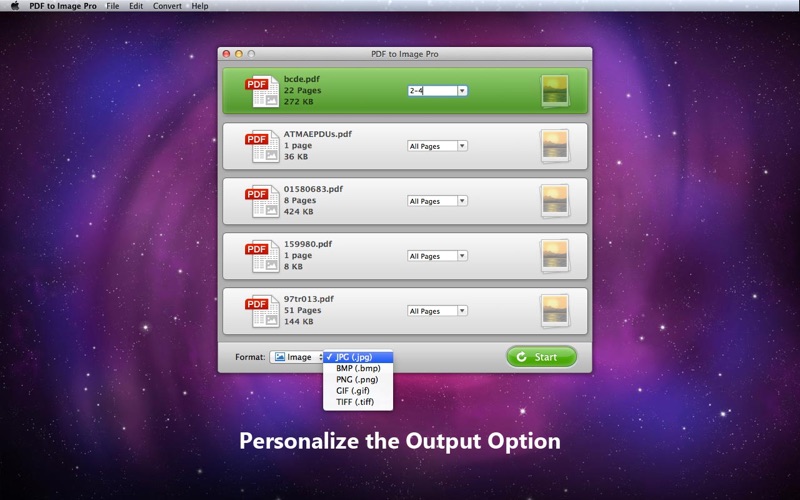
Task: Click the 51 Pages label
Action: pyautogui.click(x=303, y=310)
